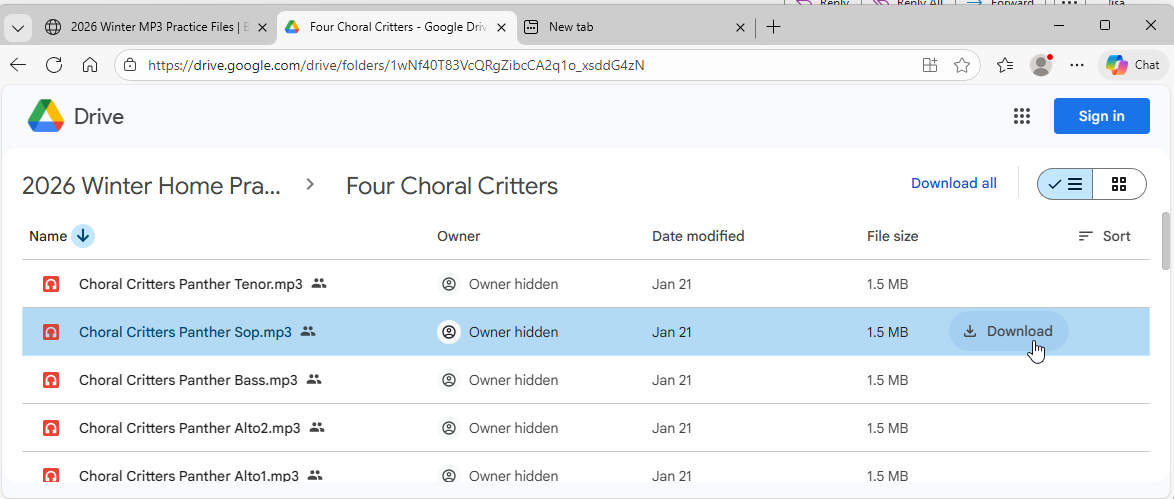
Task: Expand the browser tab search dropdown
Action: [x=17, y=28]
